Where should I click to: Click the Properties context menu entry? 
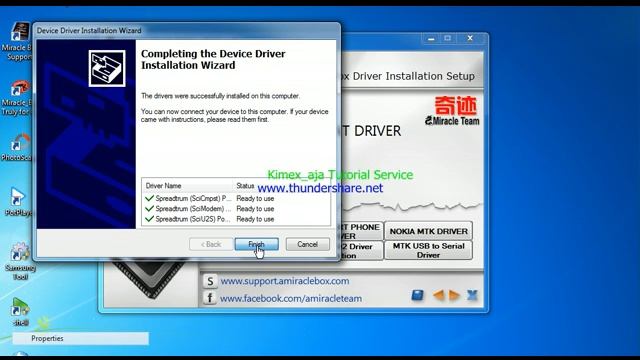click(80, 338)
